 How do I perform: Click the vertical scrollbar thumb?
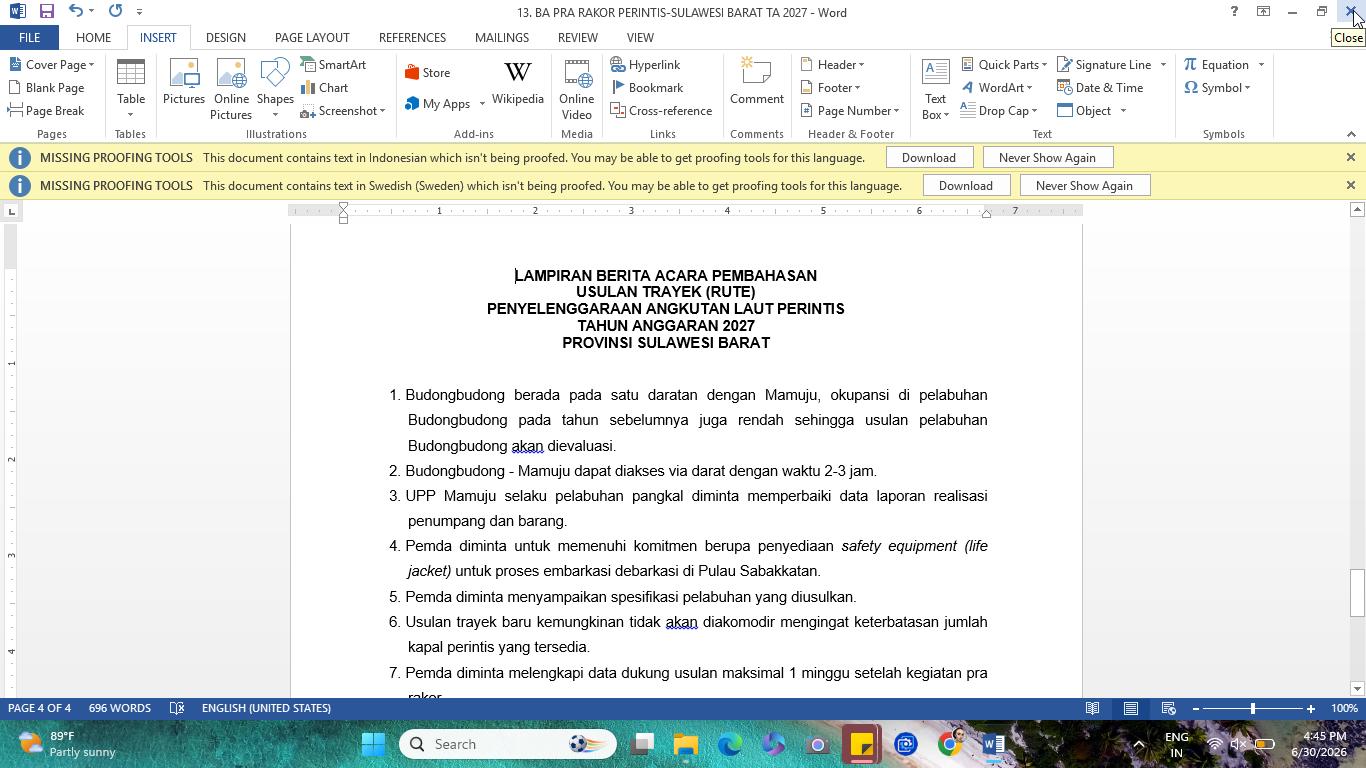pos(1357,593)
